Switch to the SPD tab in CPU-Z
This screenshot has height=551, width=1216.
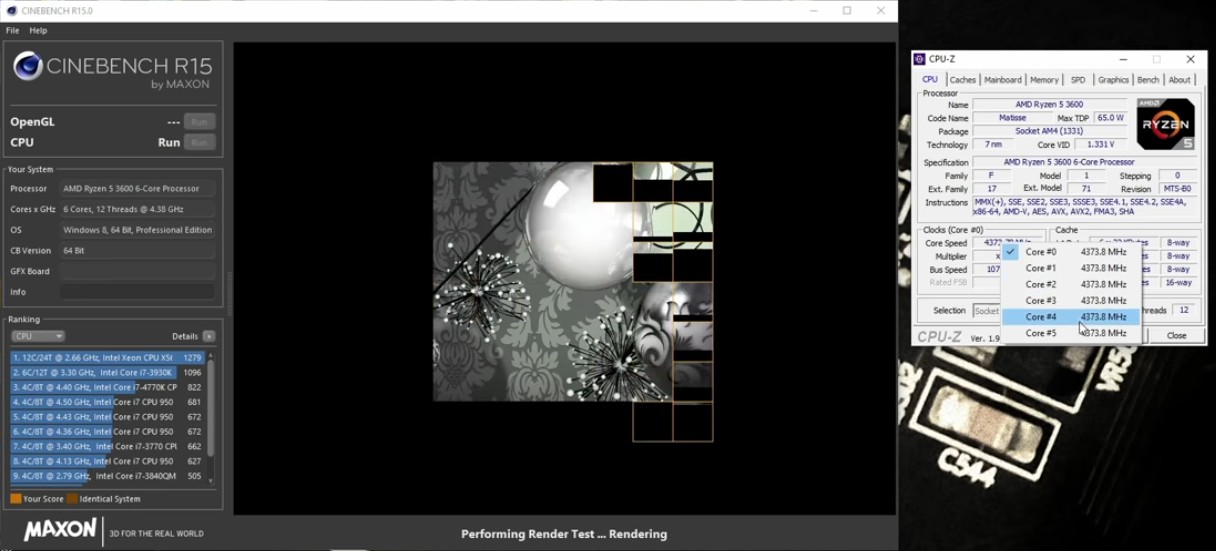(1077, 80)
